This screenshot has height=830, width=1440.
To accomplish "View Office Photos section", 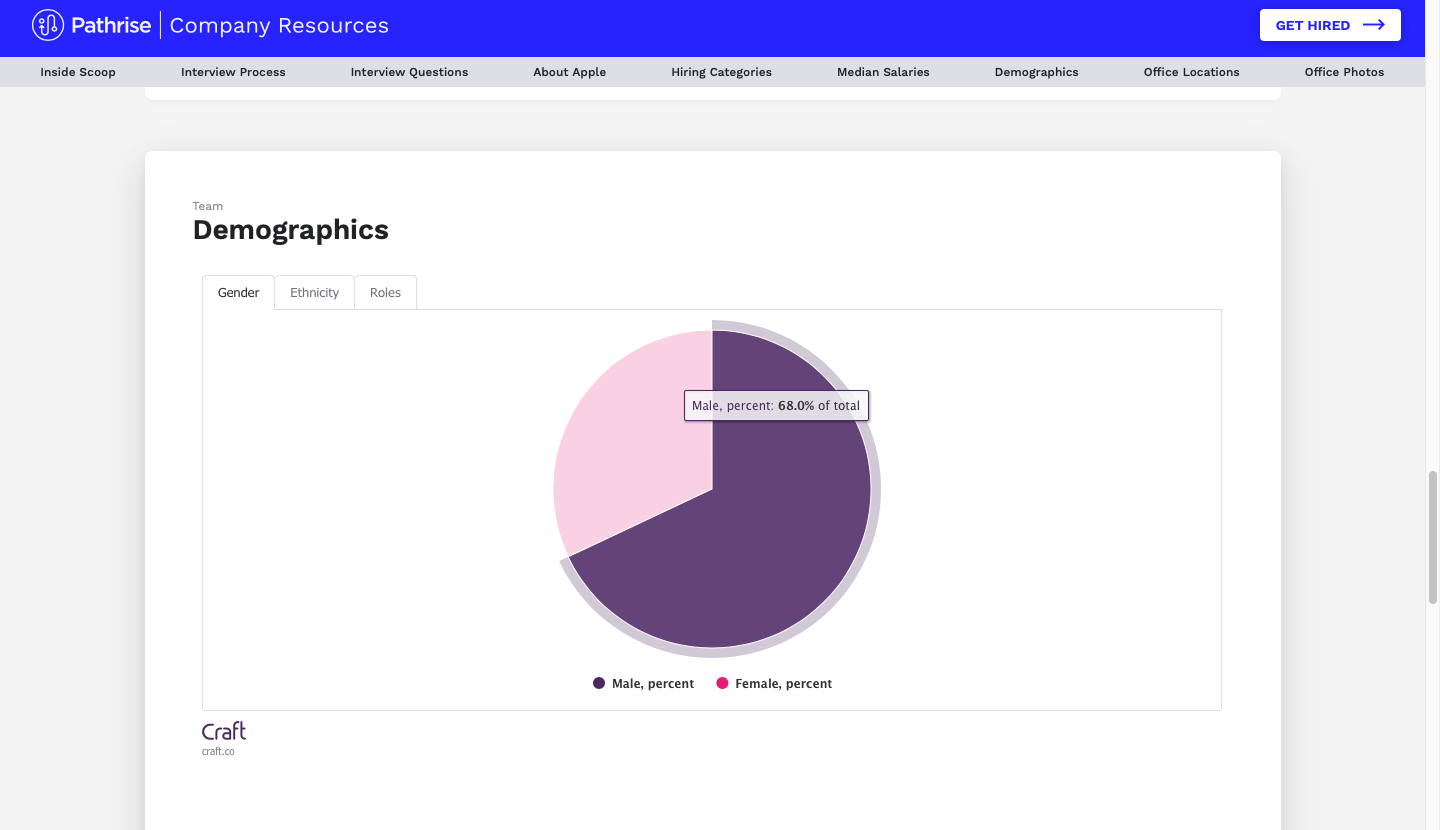I will 1344,72.
